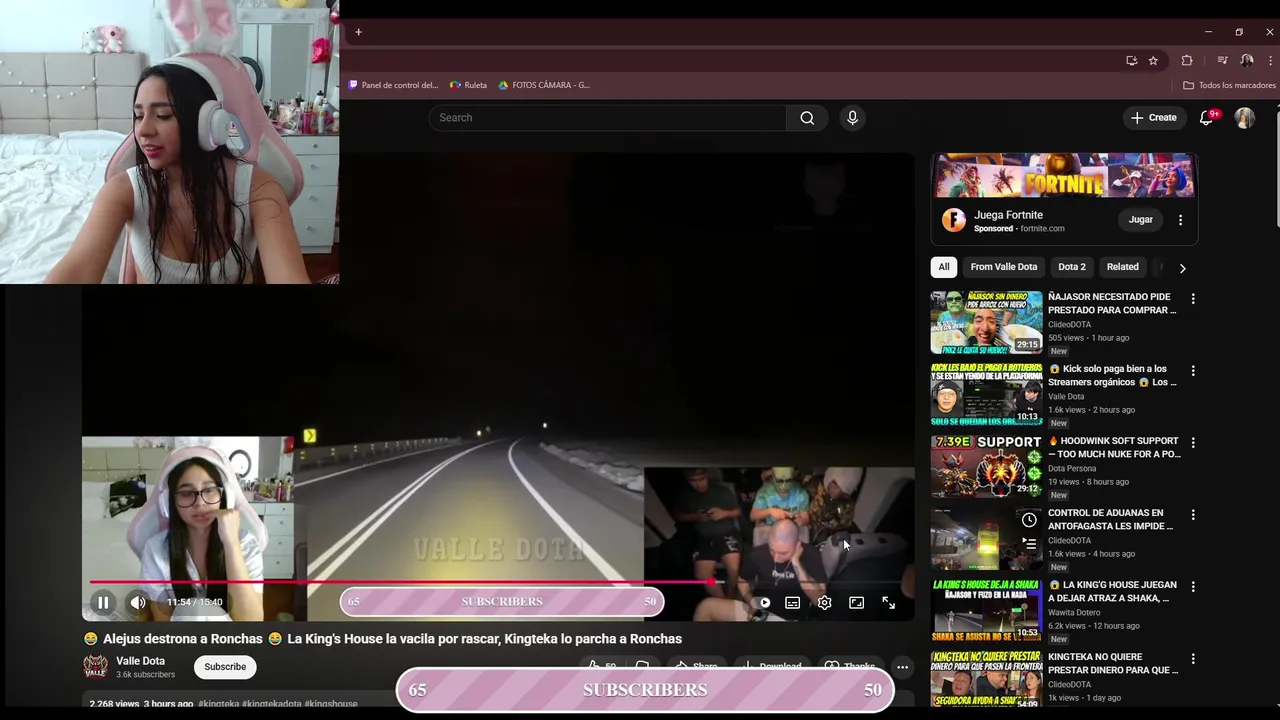Screen dimensions: 1280x720
Task: Open the Chrome profile avatar
Action: point(1246,60)
